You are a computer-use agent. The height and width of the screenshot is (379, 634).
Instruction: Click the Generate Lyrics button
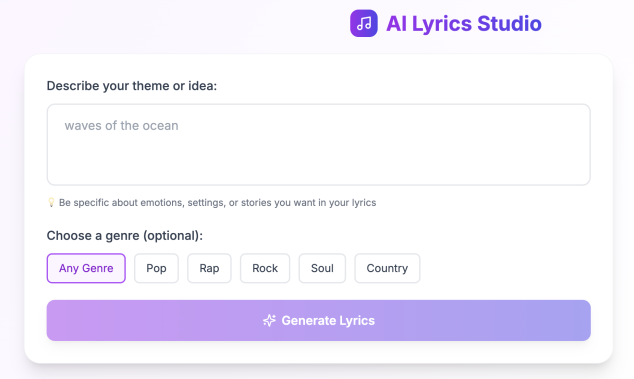[x=319, y=320]
